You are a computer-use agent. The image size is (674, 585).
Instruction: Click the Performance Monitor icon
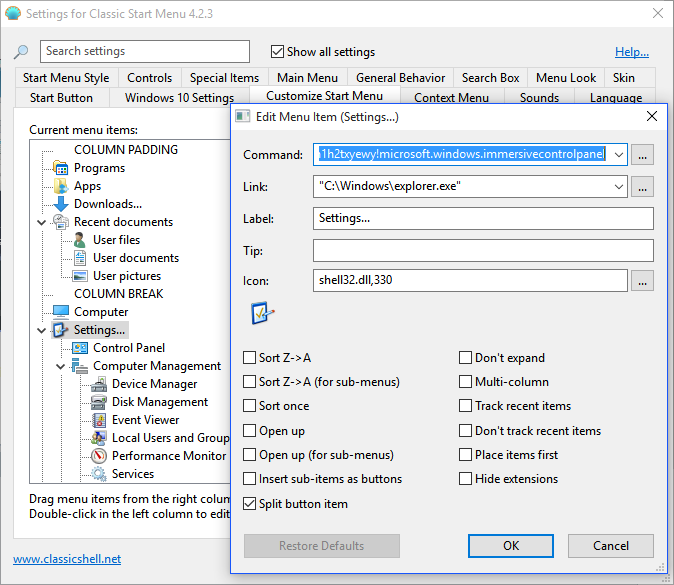click(98, 456)
